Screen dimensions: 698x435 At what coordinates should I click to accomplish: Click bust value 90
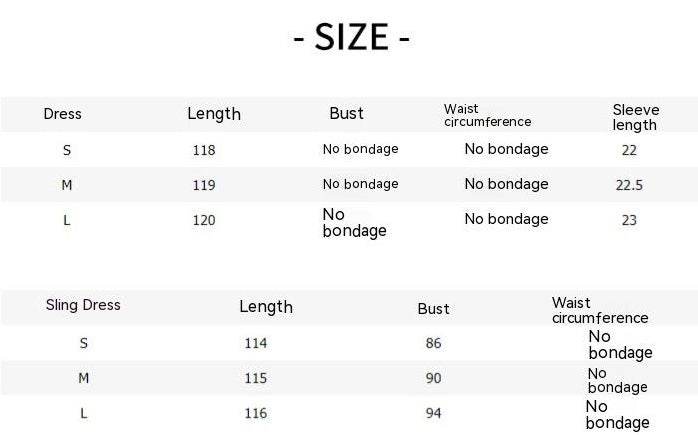pyautogui.click(x=433, y=378)
